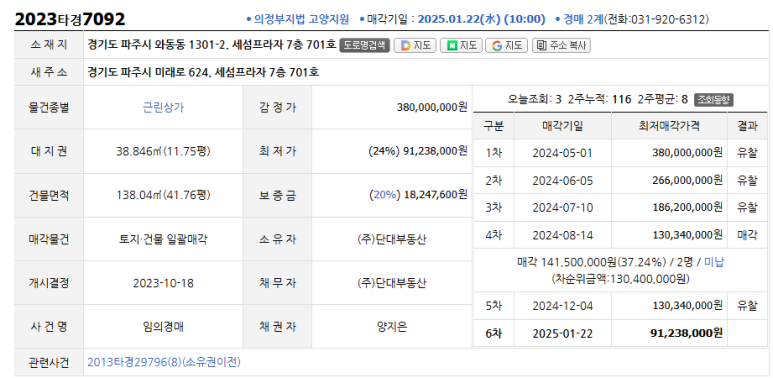This screenshot has width=773, height=378.
Task: Click the 20% deposit rate link
Action: tap(385, 195)
